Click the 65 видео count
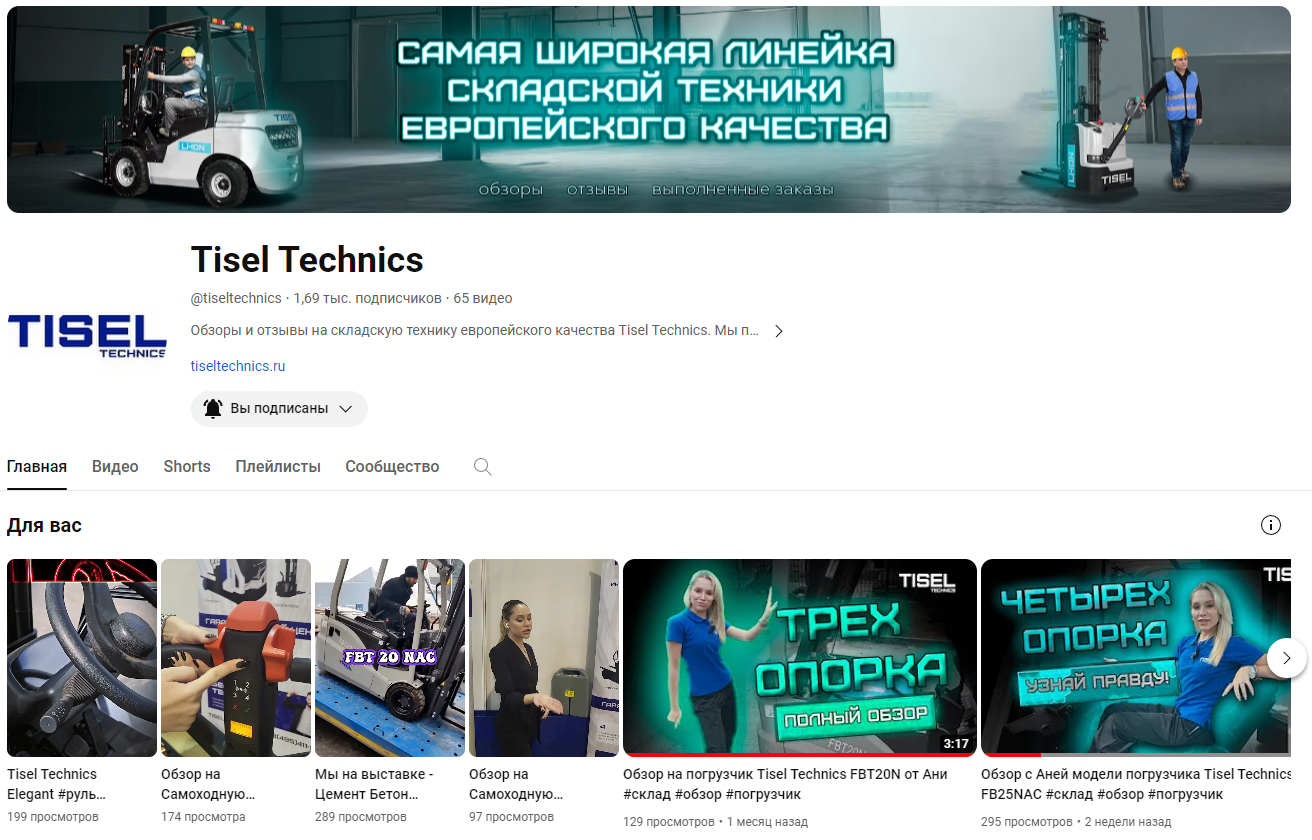The image size is (1312, 840). pos(483,298)
